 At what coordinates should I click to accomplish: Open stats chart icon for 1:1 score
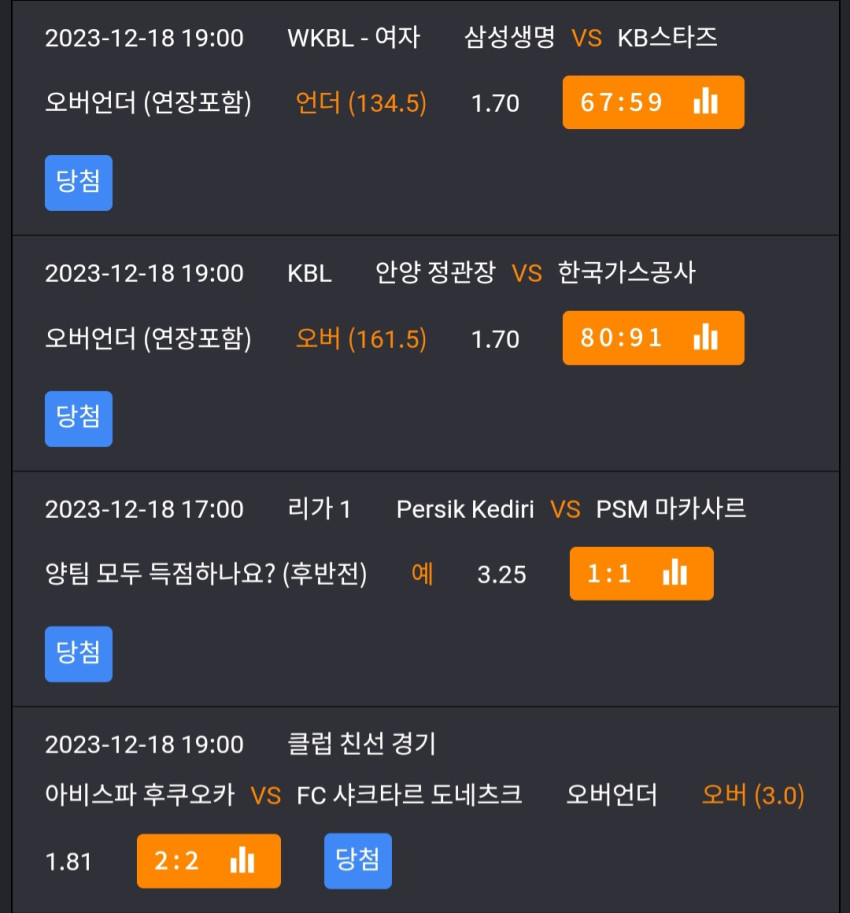click(675, 573)
